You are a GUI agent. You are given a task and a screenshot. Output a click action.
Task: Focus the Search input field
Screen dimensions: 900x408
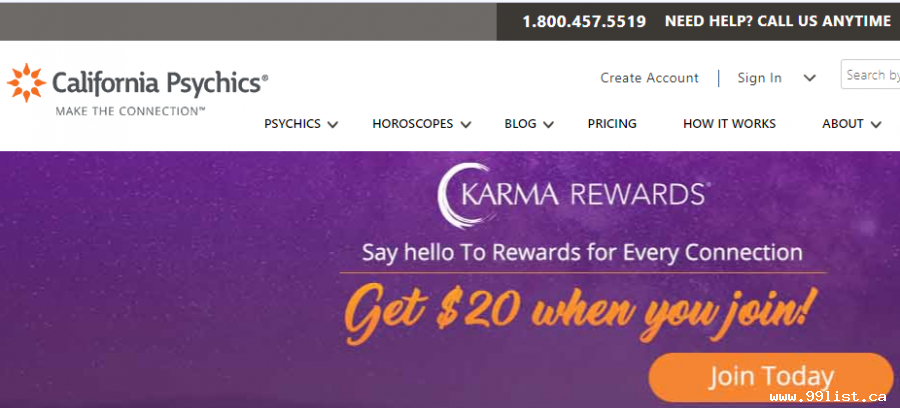coord(870,75)
